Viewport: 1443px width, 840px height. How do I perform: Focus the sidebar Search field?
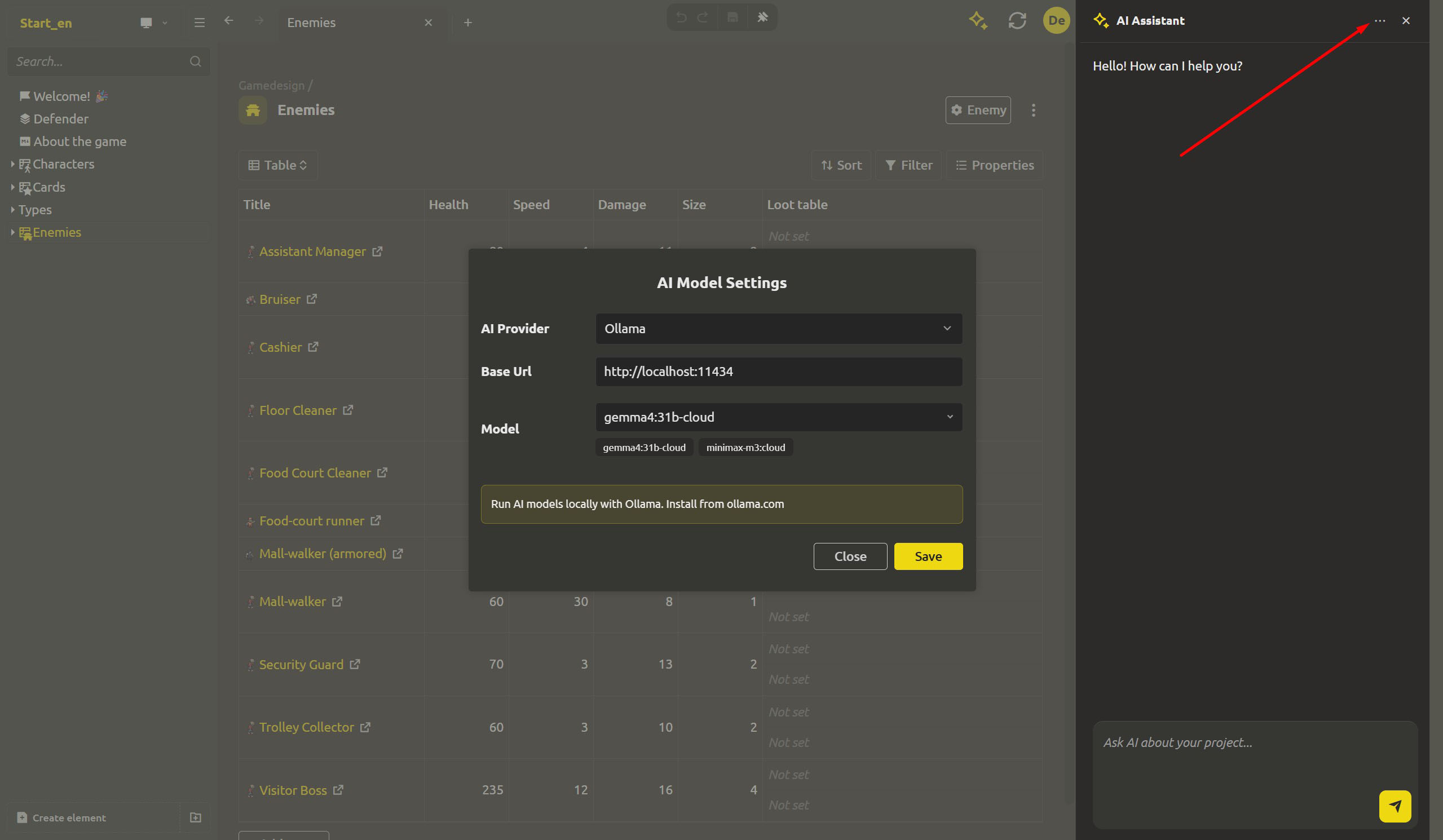click(x=108, y=61)
